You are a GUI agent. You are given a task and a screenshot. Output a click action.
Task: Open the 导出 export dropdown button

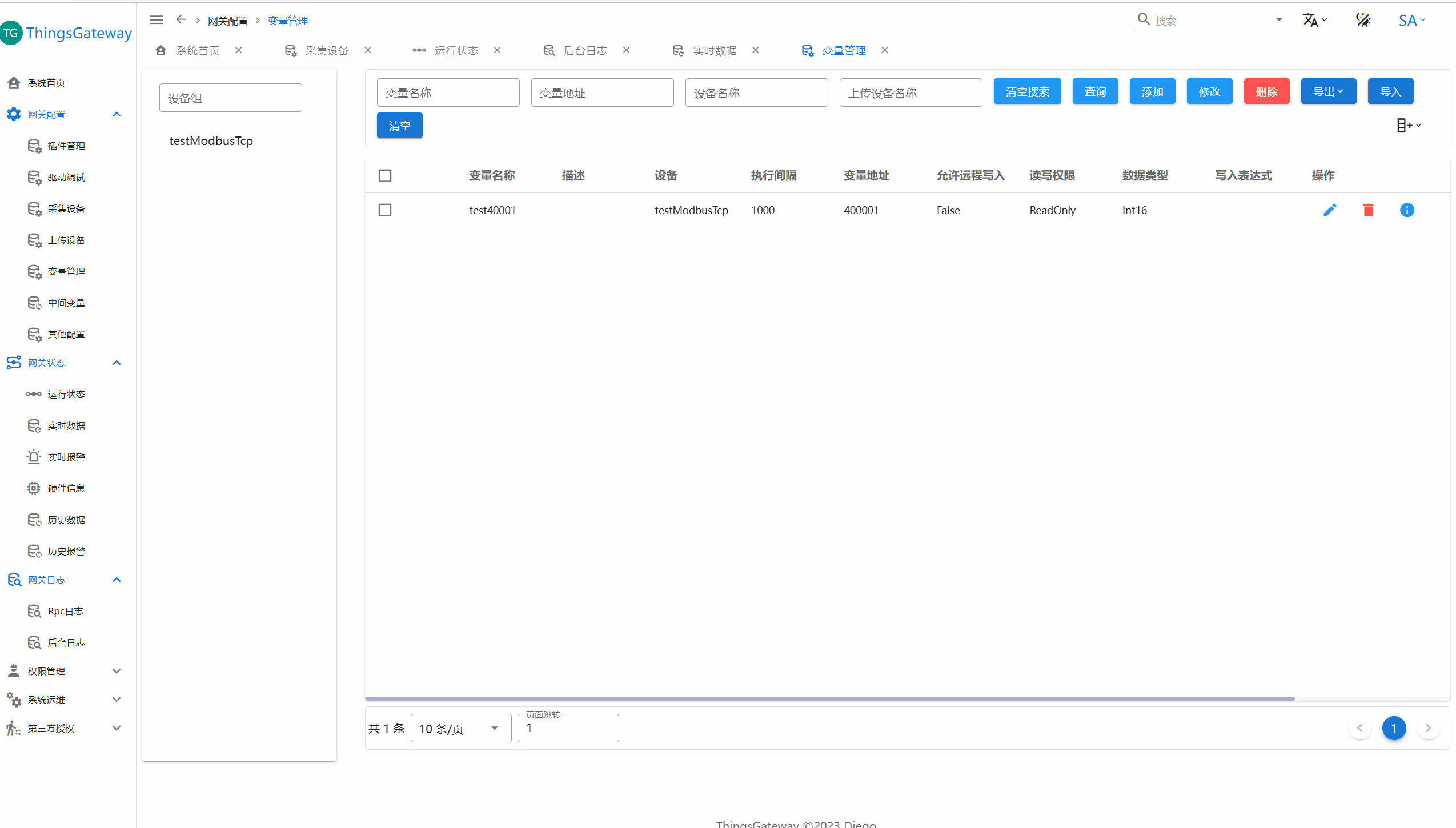(x=1328, y=92)
